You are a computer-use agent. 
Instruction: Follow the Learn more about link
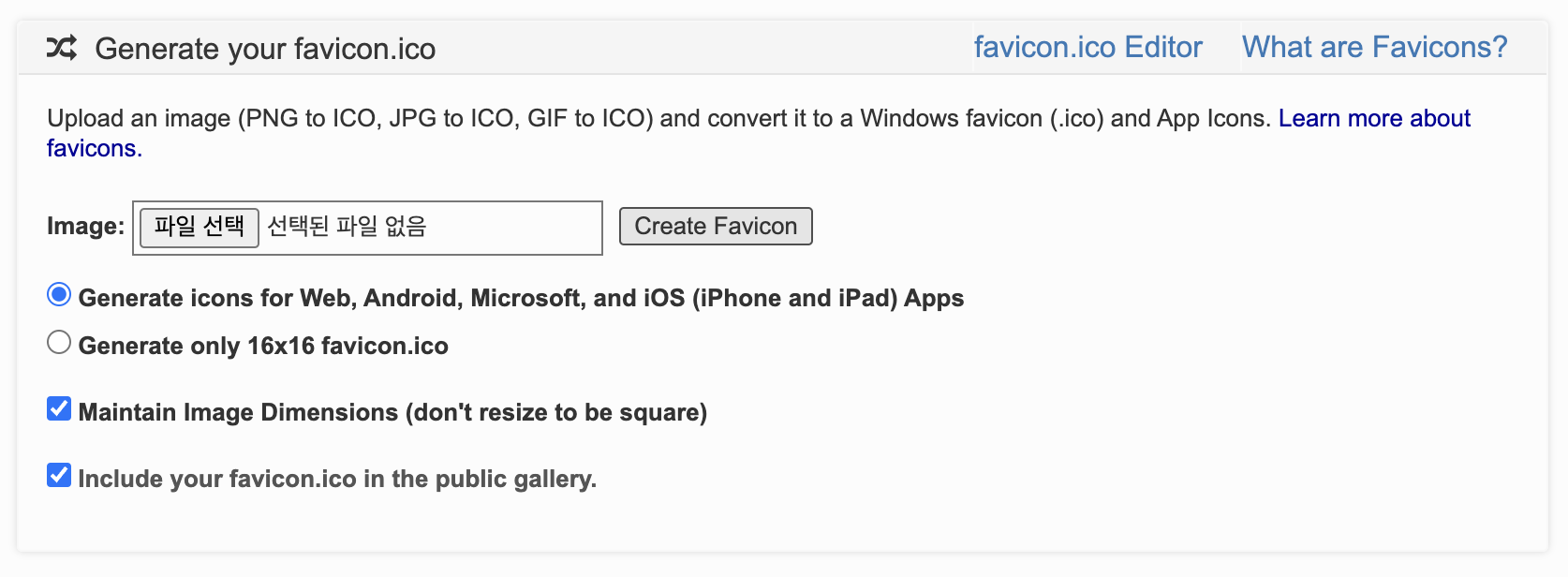click(1374, 118)
